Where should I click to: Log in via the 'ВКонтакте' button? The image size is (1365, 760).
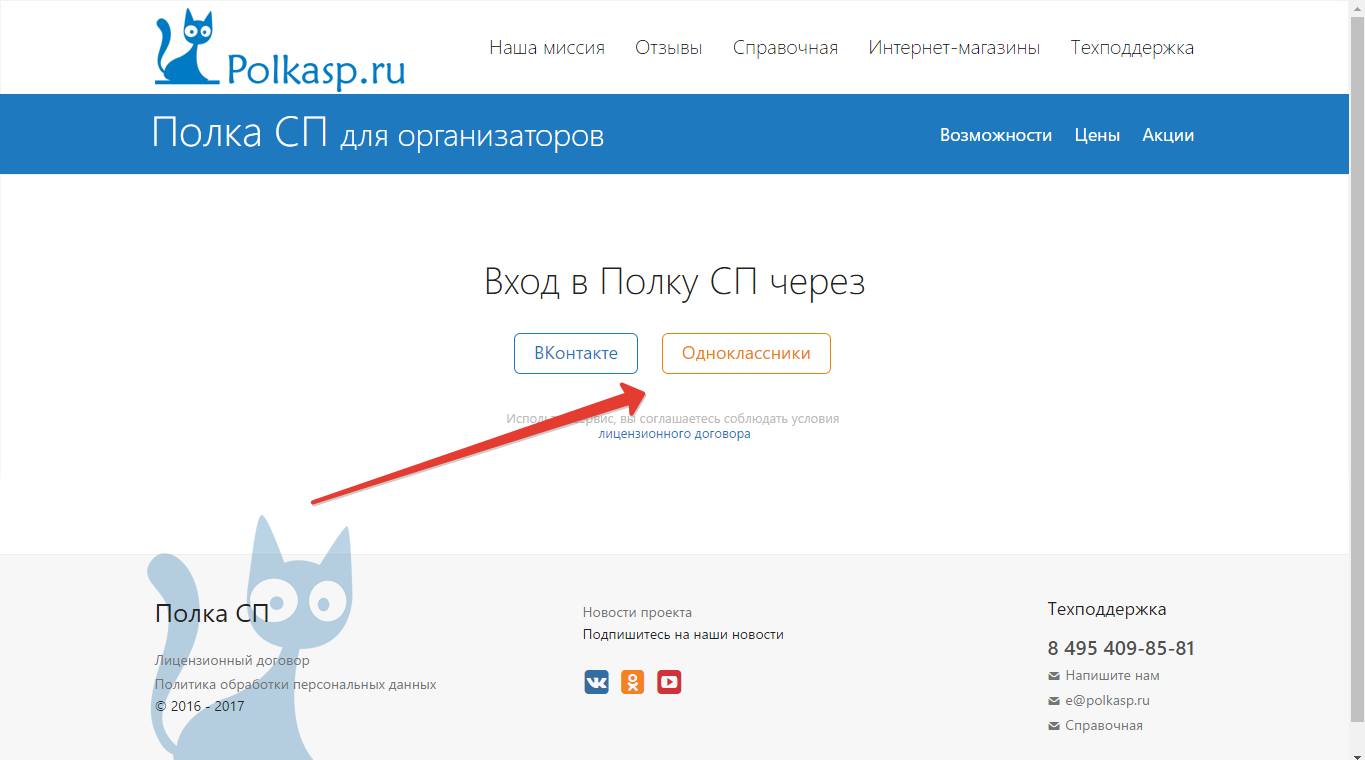[576, 353]
